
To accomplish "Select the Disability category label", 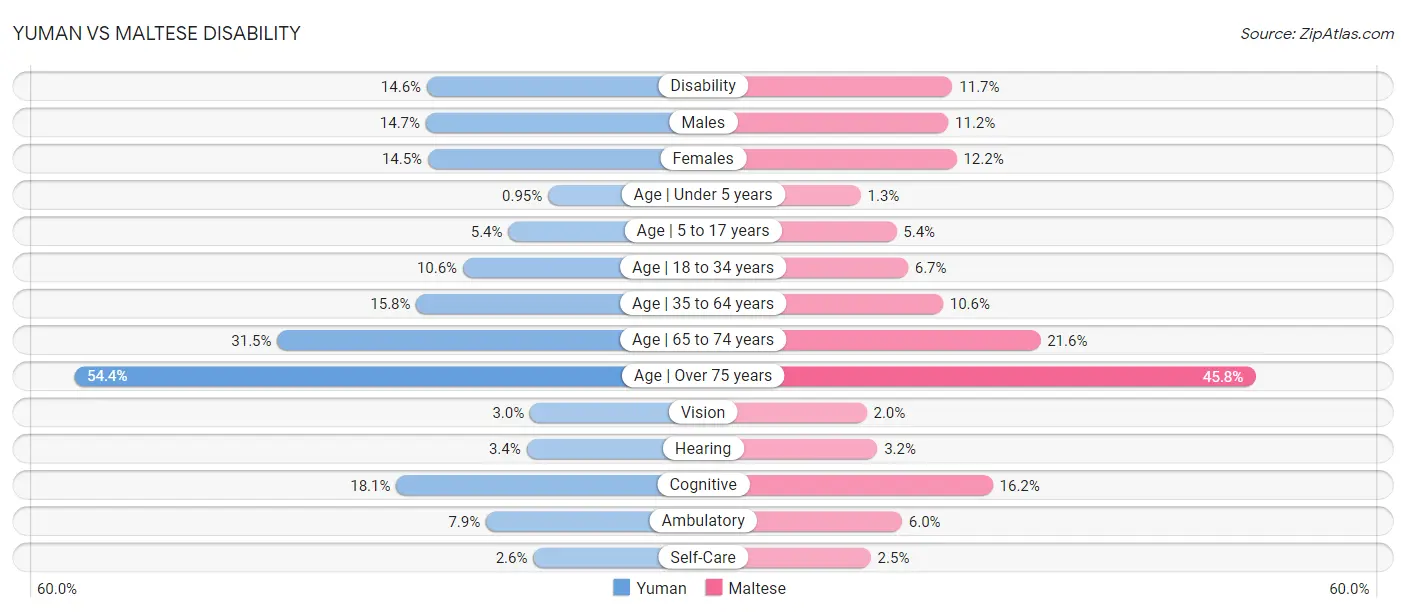I will click(703, 86).
